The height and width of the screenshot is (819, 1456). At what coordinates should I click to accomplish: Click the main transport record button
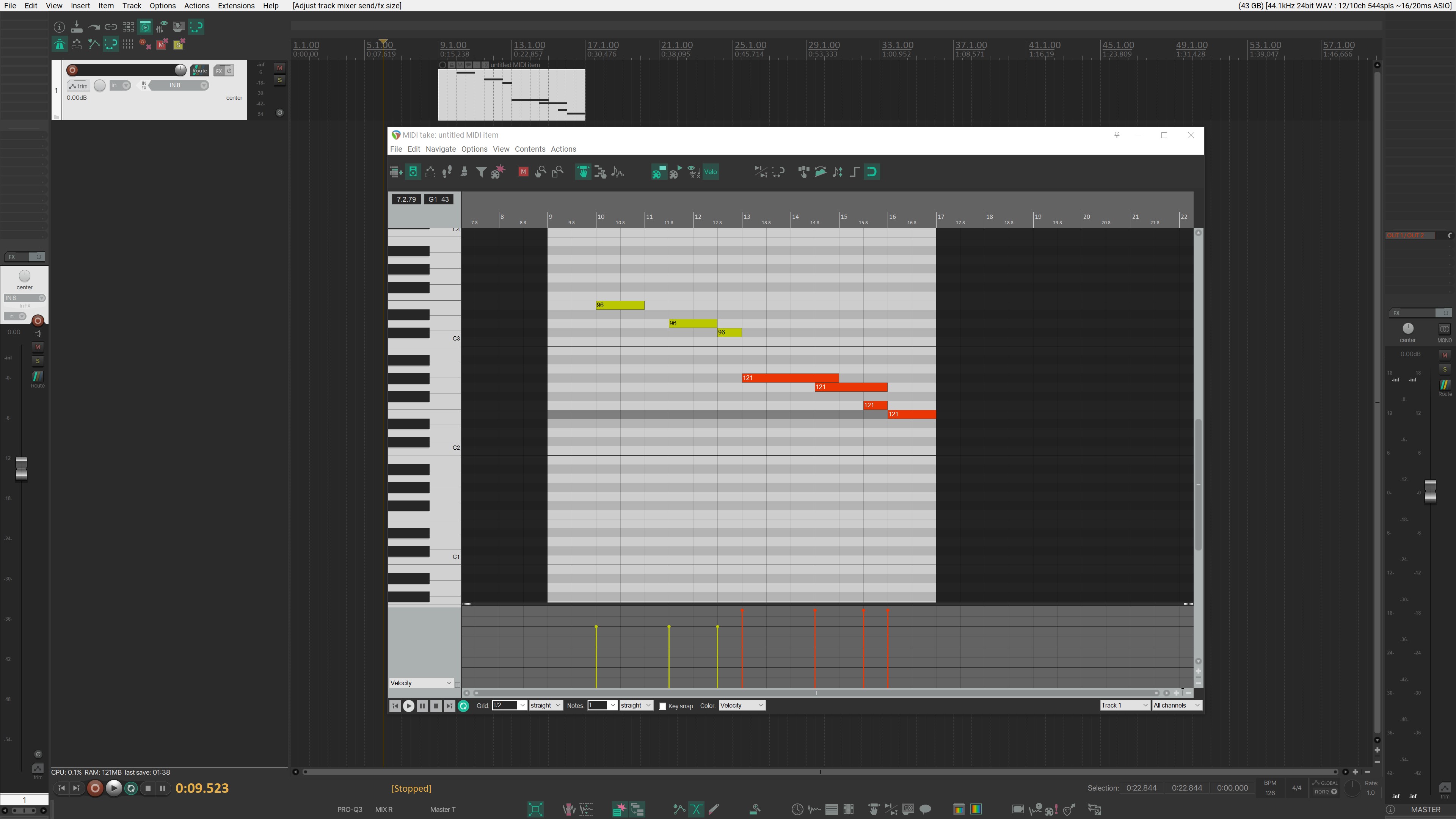(x=95, y=788)
